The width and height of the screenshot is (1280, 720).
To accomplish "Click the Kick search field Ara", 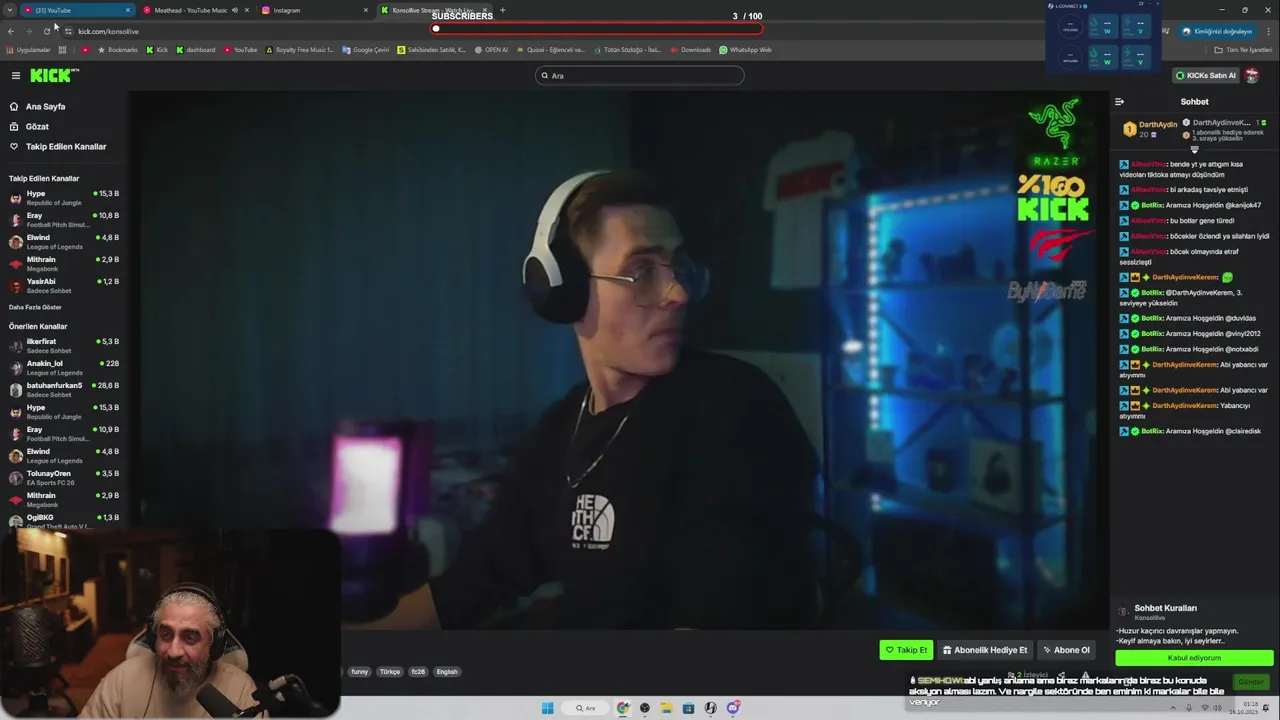I will 640,75.
